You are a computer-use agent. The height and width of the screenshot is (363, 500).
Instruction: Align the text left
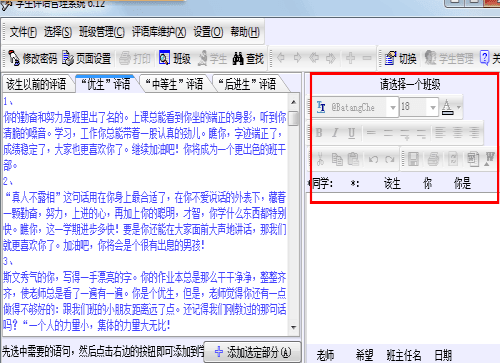440,133
